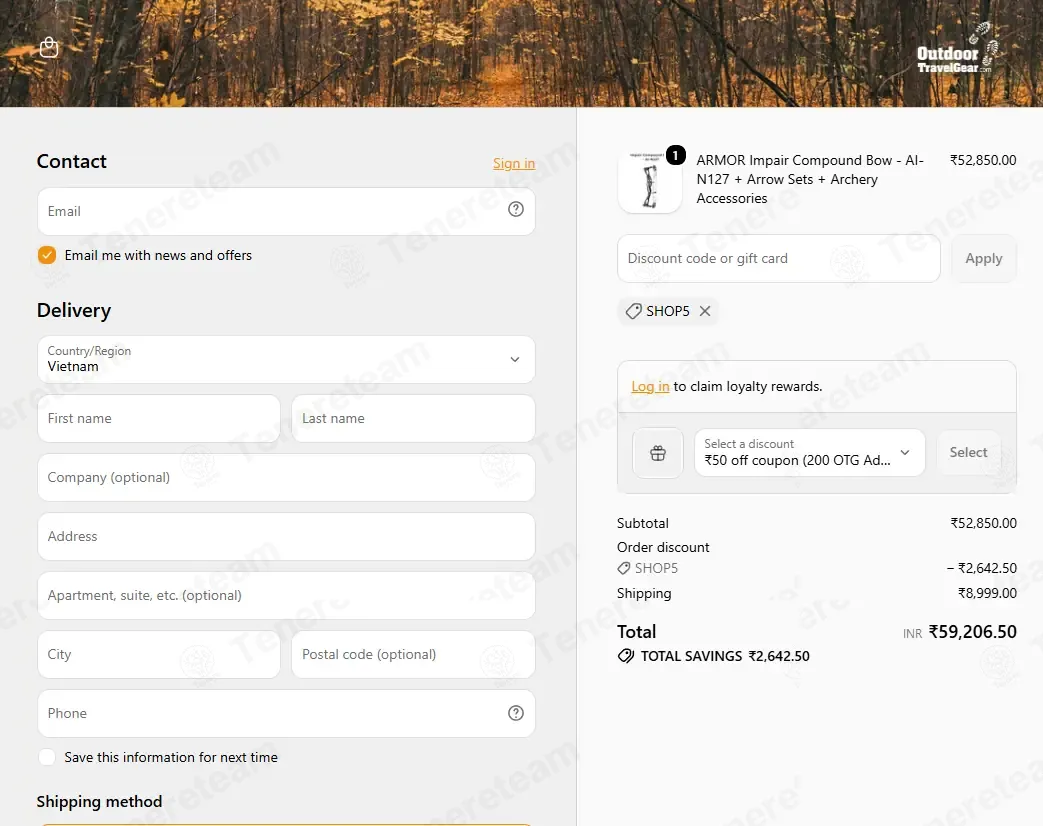Focus the Company (optional) field

pyautogui.click(x=286, y=478)
